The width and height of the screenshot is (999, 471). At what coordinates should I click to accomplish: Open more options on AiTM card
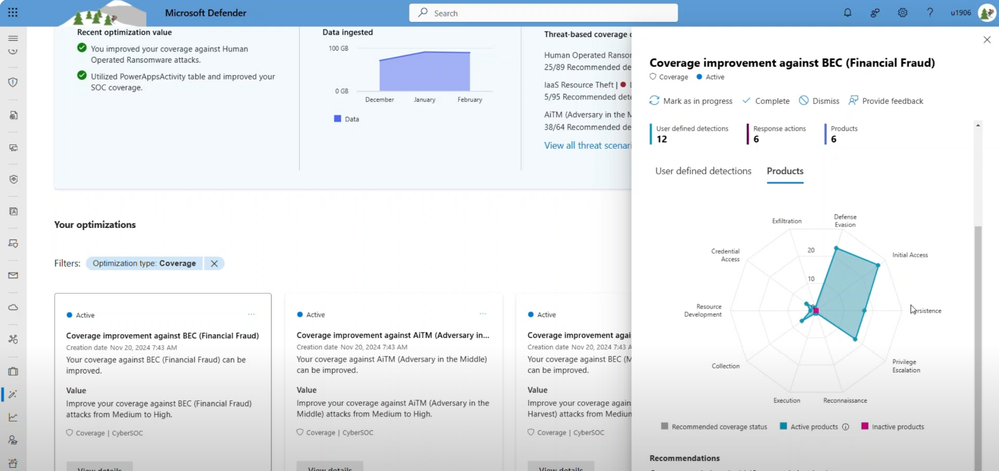tap(483, 314)
